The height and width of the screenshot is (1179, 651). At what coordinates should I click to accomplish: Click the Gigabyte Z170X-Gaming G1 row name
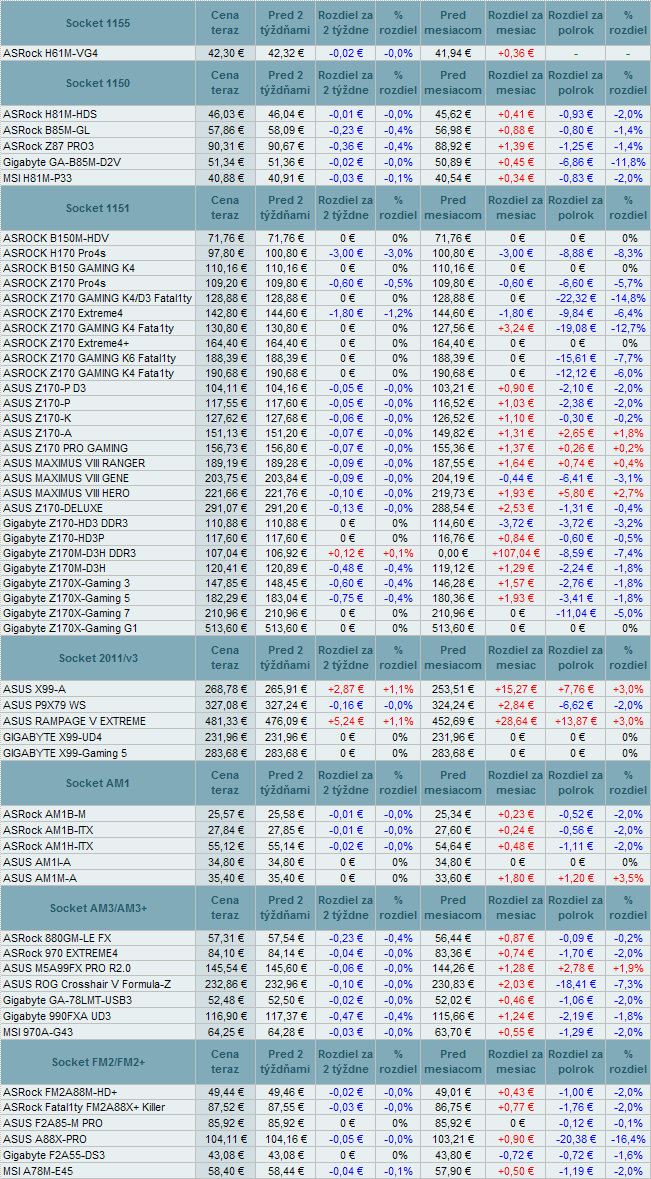(x=70, y=628)
